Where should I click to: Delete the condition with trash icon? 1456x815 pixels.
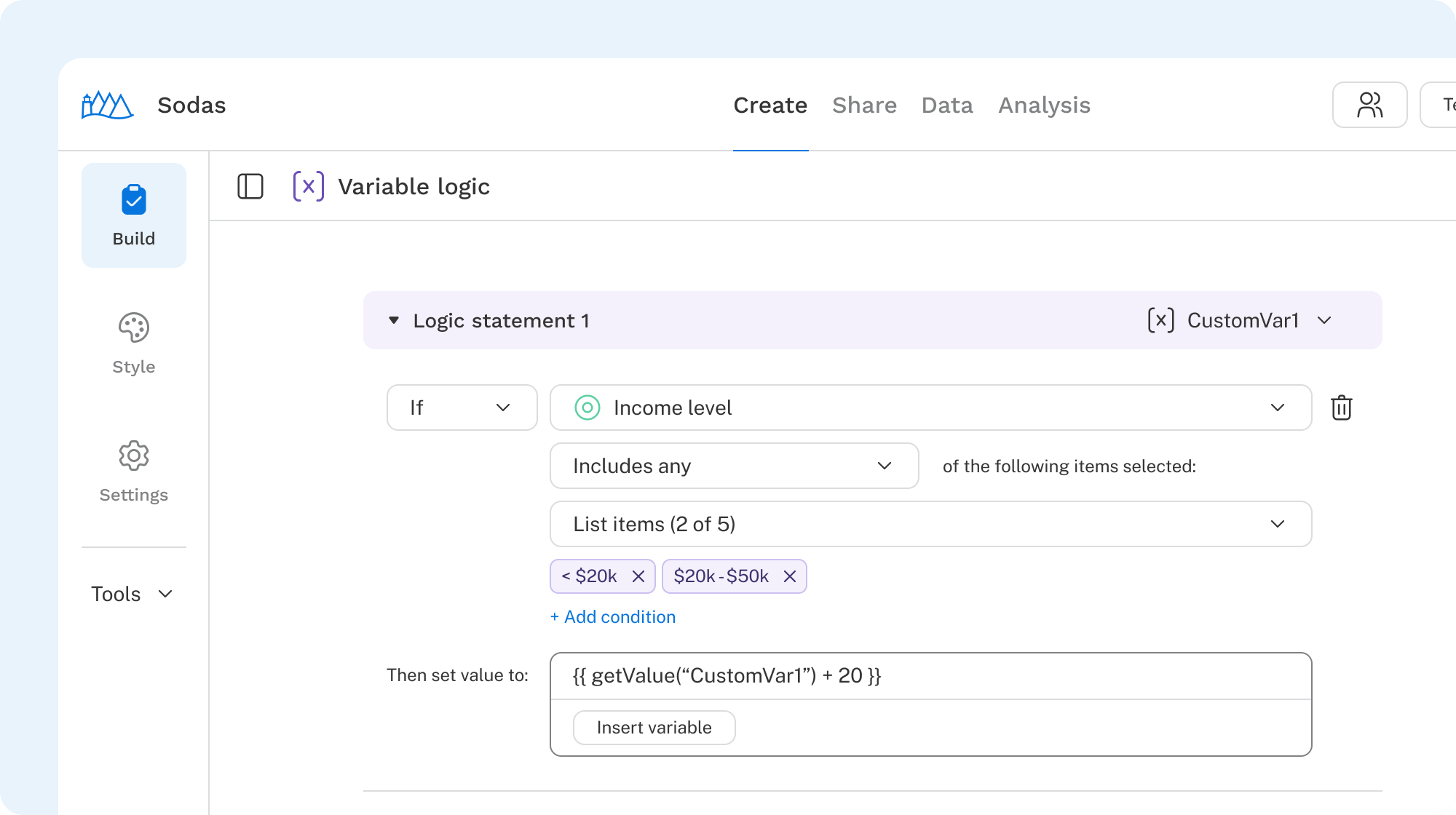(1341, 407)
